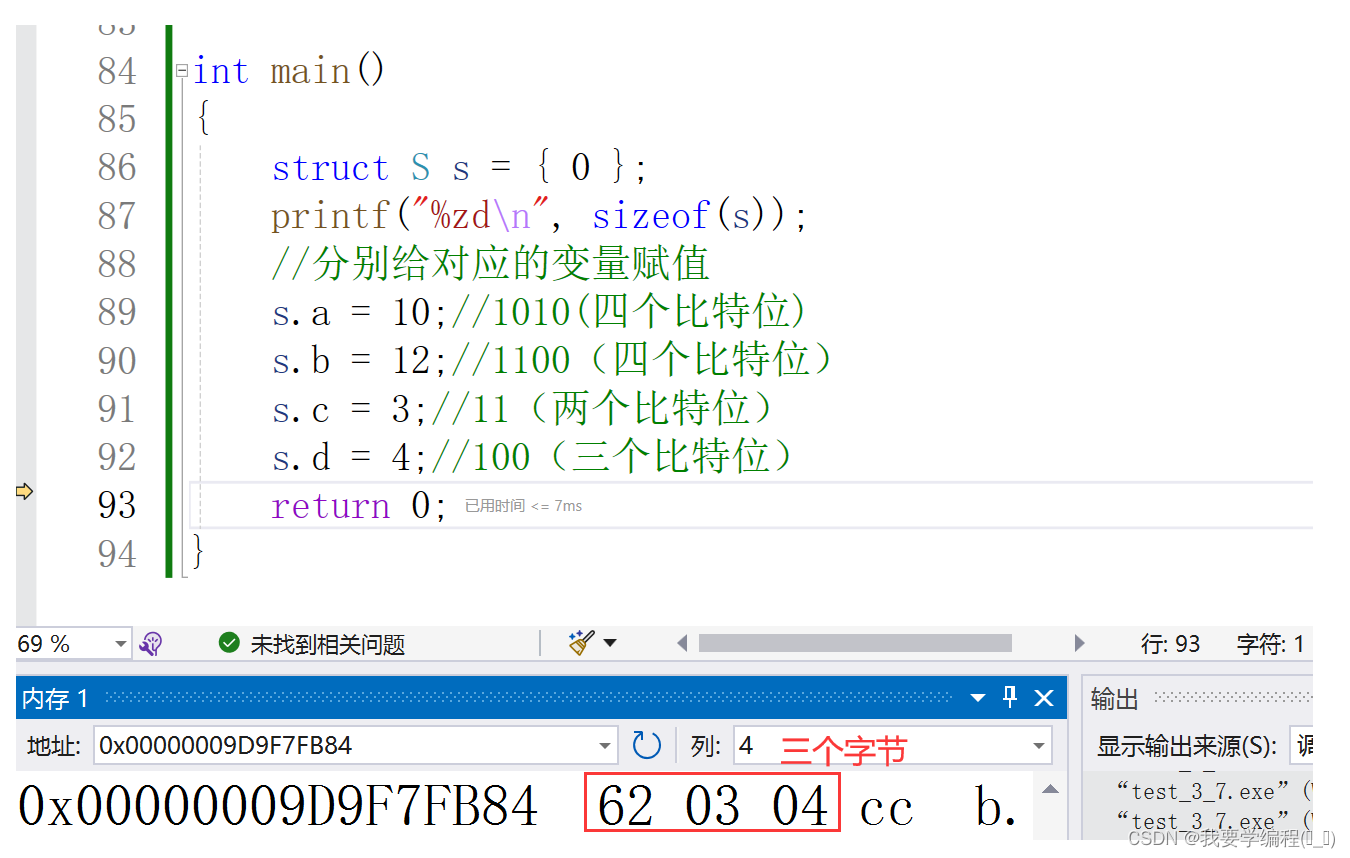Select the 04 byte in memory dump
Image resolution: width=1350 pixels, height=858 pixels.
pyautogui.click(x=800, y=807)
